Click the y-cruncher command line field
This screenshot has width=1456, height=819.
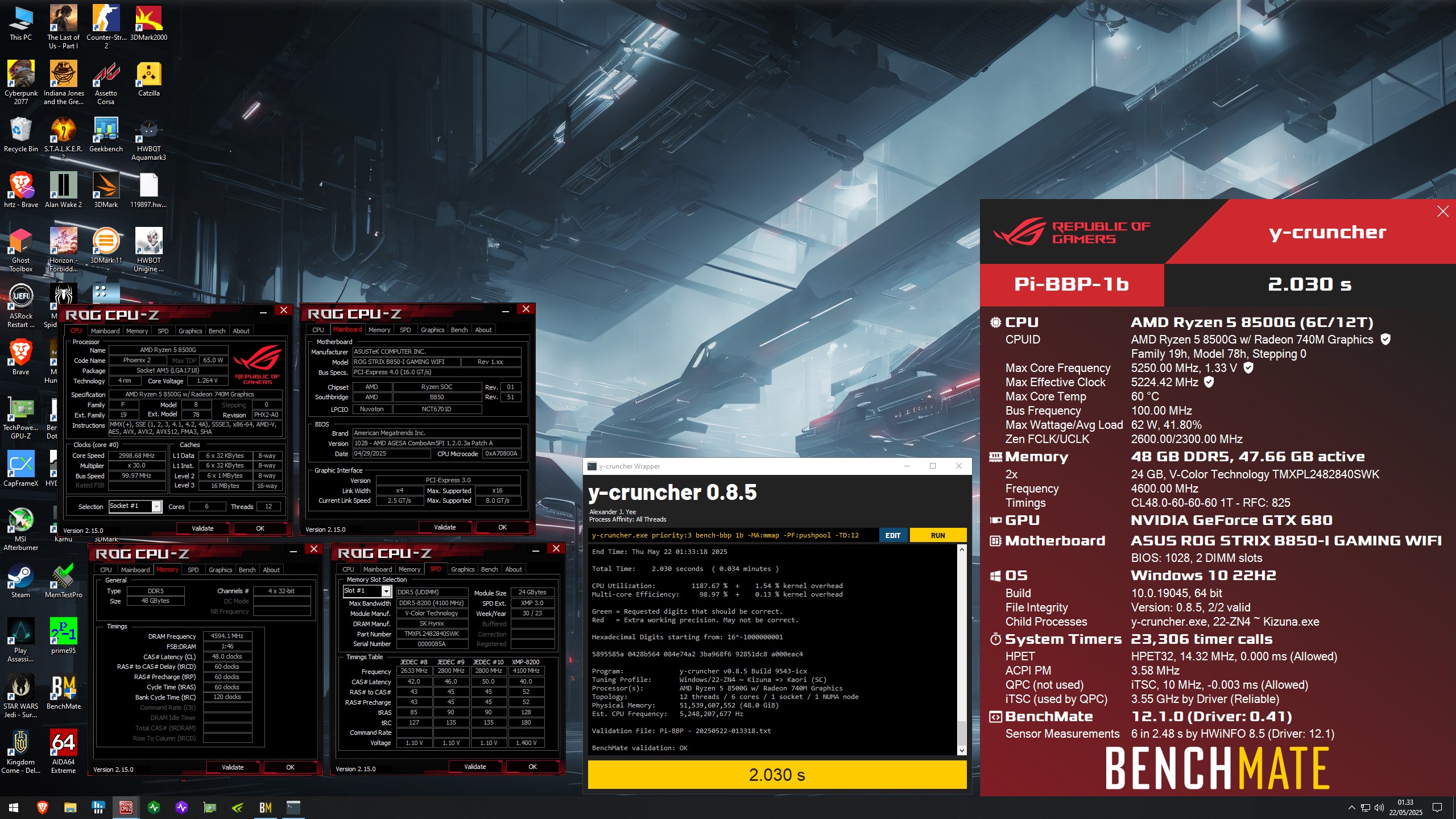(733, 535)
